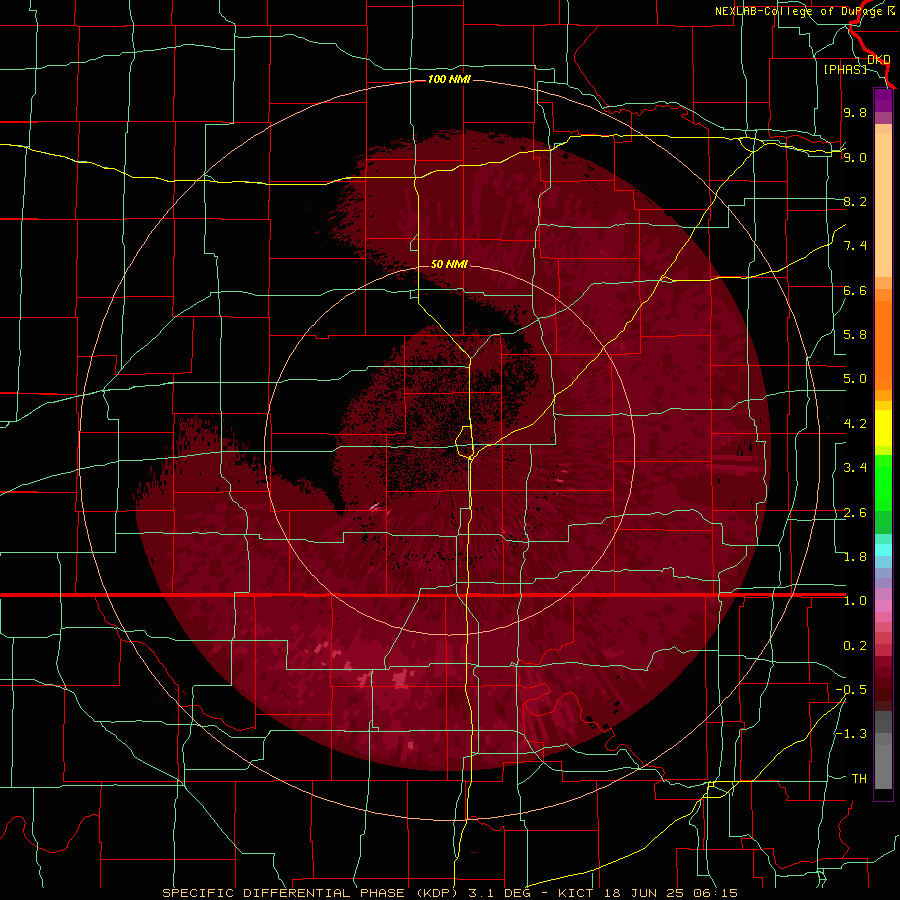Pick the bright green color bar segment
Screen dimensions: 900x900
pos(883,483)
